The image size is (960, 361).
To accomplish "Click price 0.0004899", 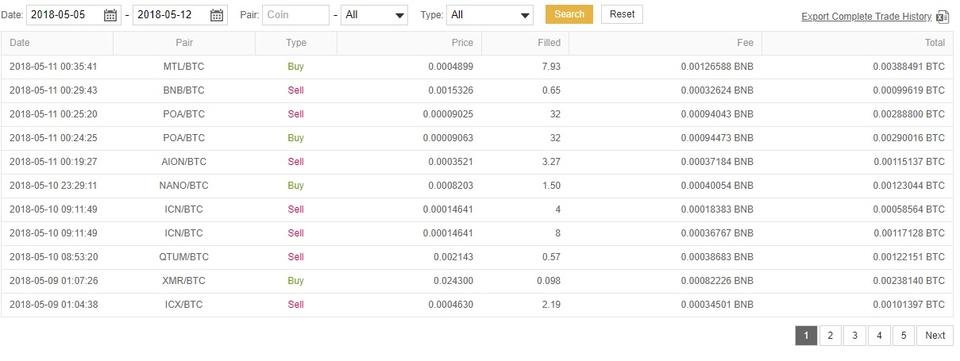I will click(x=451, y=67).
